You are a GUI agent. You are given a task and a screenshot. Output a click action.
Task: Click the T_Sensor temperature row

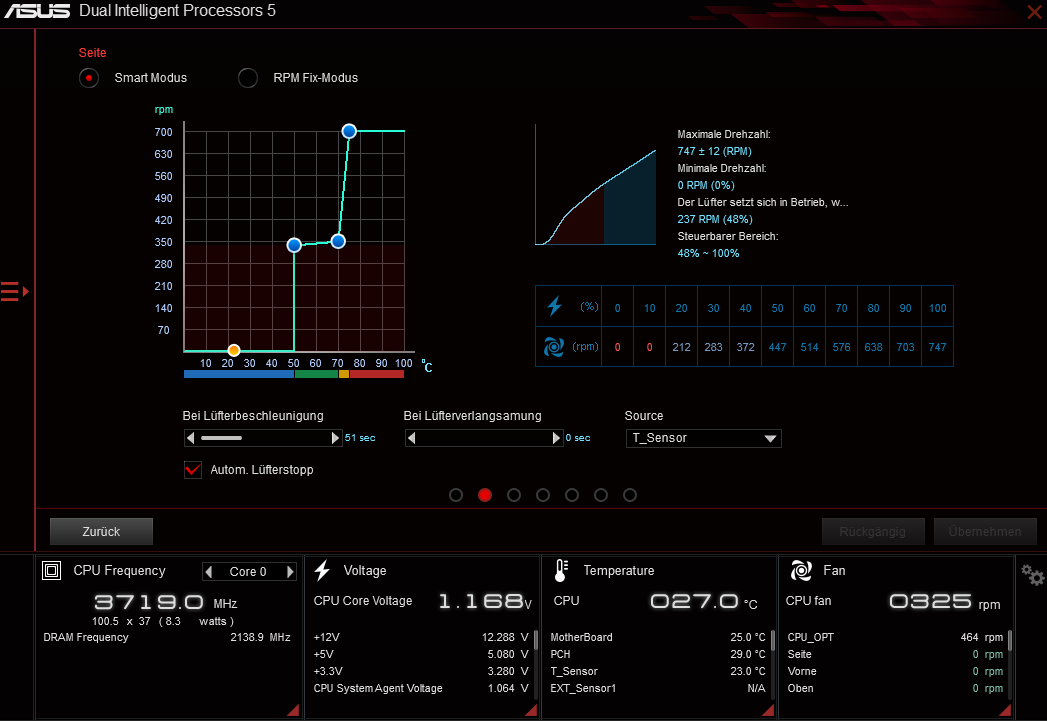click(658, 672)
